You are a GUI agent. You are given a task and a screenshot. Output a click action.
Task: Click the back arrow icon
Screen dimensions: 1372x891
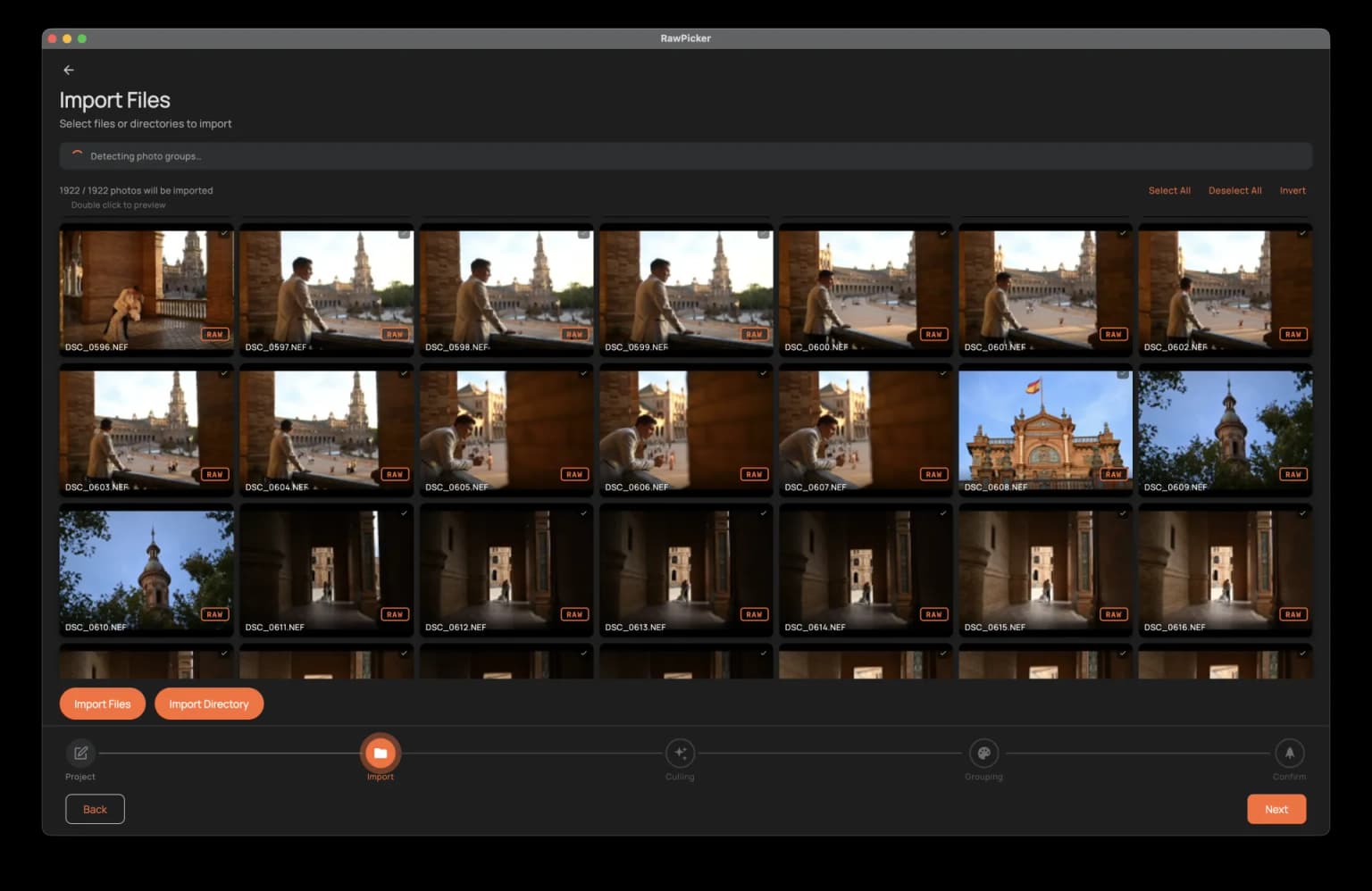click(x=69, y=70)
